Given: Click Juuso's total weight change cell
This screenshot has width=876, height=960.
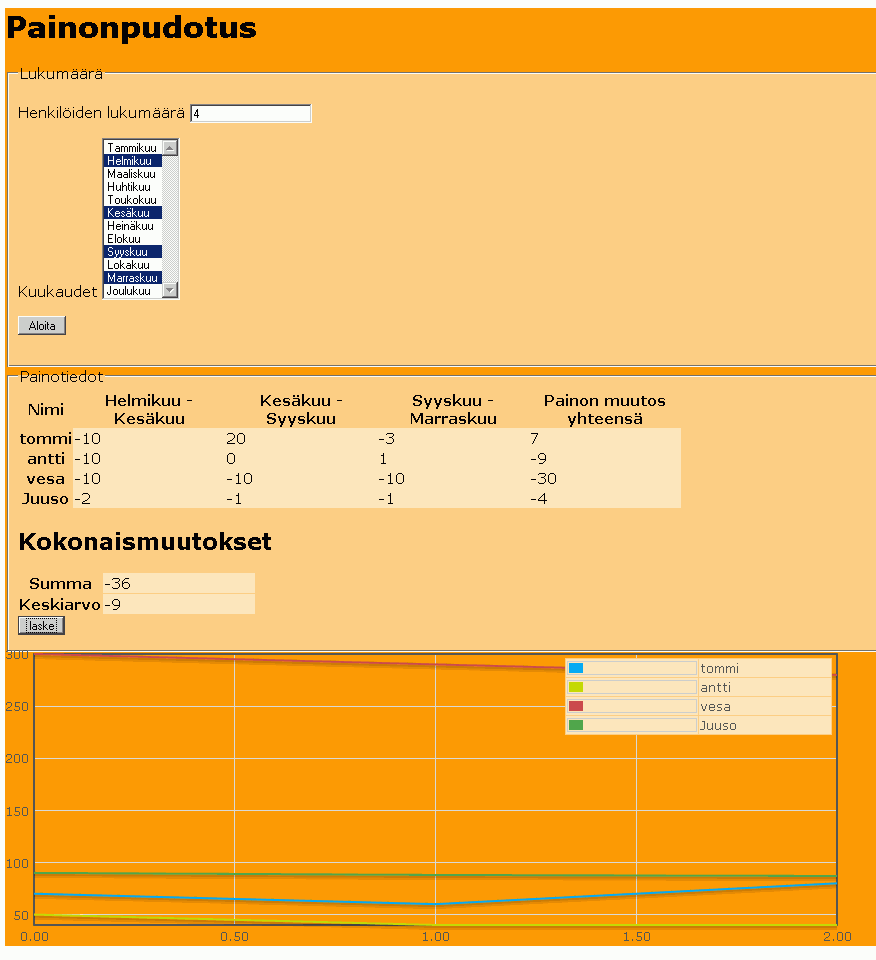Looking at the screenshot, I should pos(605,499).
